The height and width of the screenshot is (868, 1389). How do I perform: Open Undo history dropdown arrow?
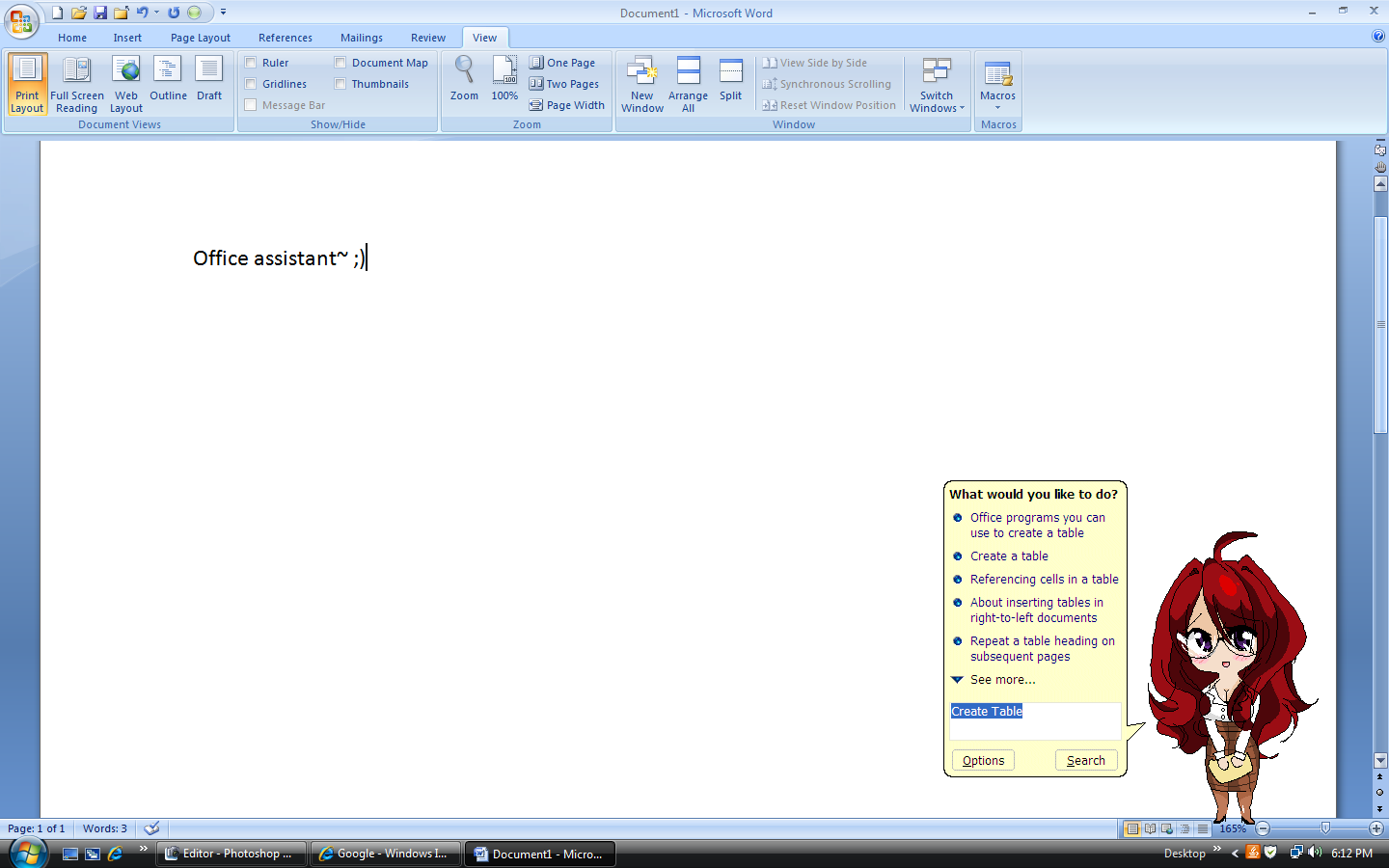click(x=156, y=13)
